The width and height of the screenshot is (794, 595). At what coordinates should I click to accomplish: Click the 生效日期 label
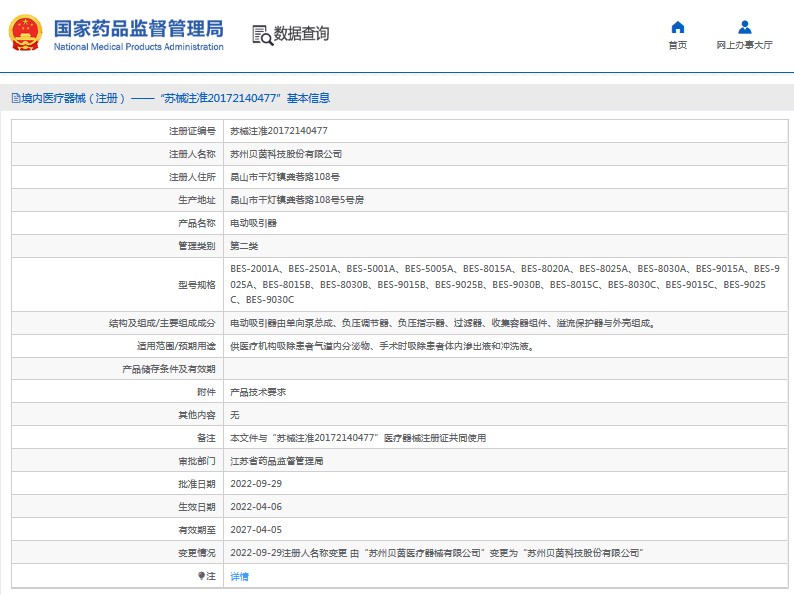tap(197, 507)
